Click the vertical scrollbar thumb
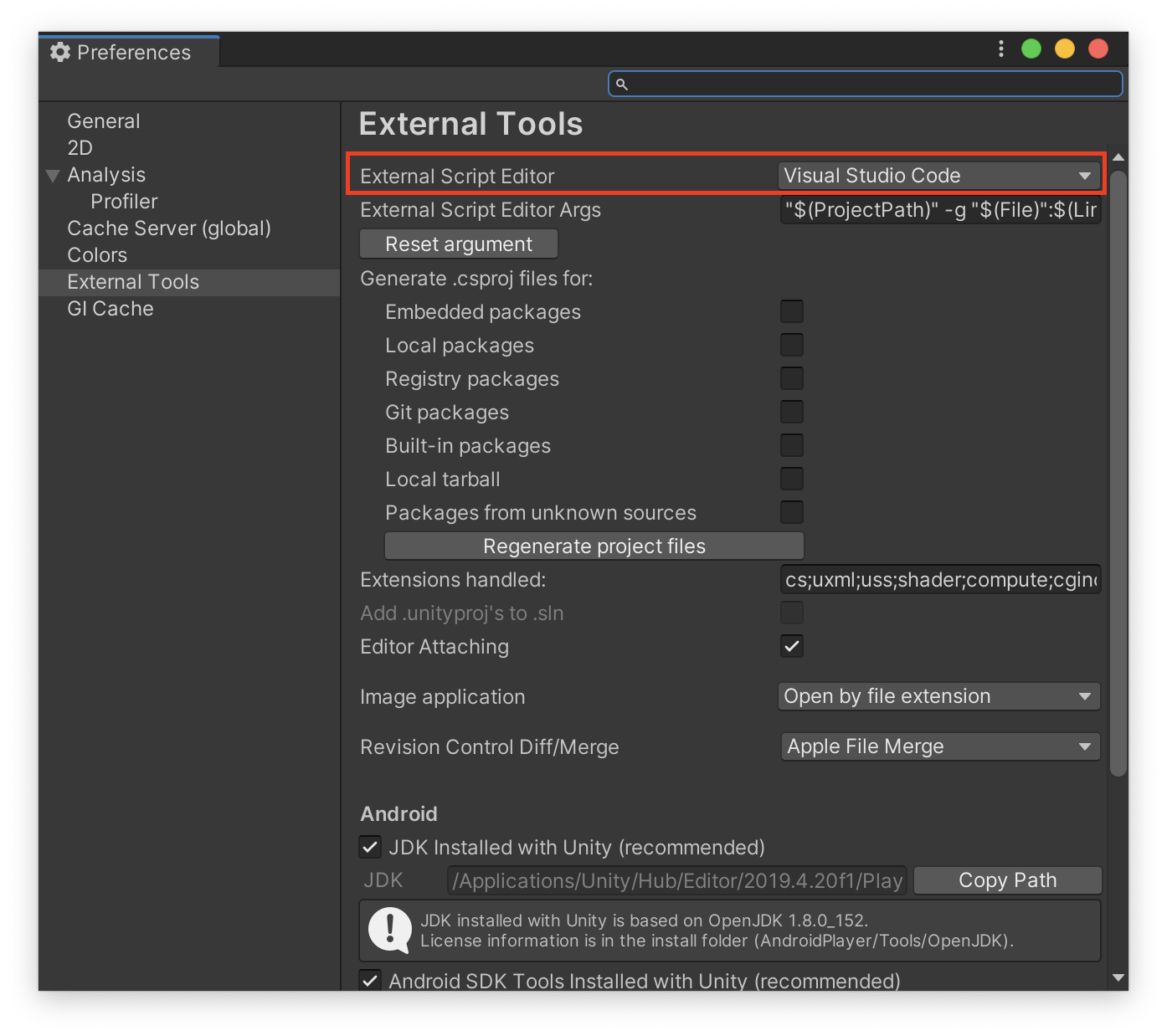This screenshot has width=1167, height=1036. click(x=1118, y=473)
